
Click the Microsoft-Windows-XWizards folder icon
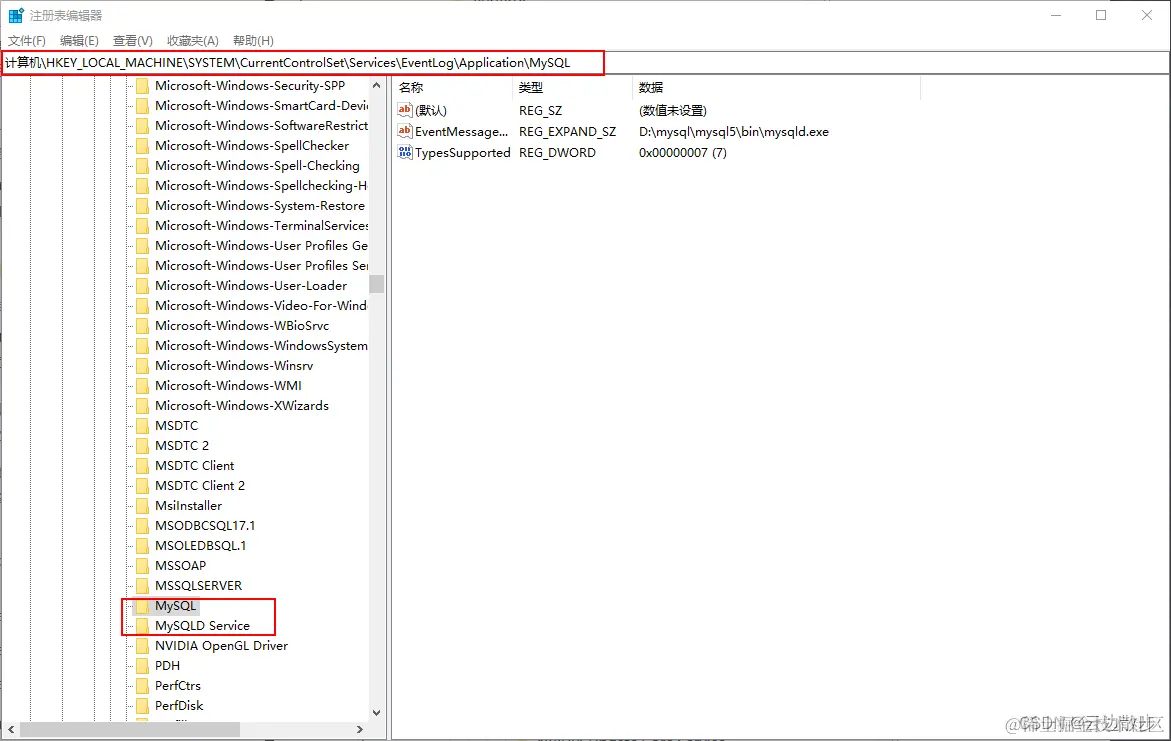pyautogui.click(x=142, y=406)
